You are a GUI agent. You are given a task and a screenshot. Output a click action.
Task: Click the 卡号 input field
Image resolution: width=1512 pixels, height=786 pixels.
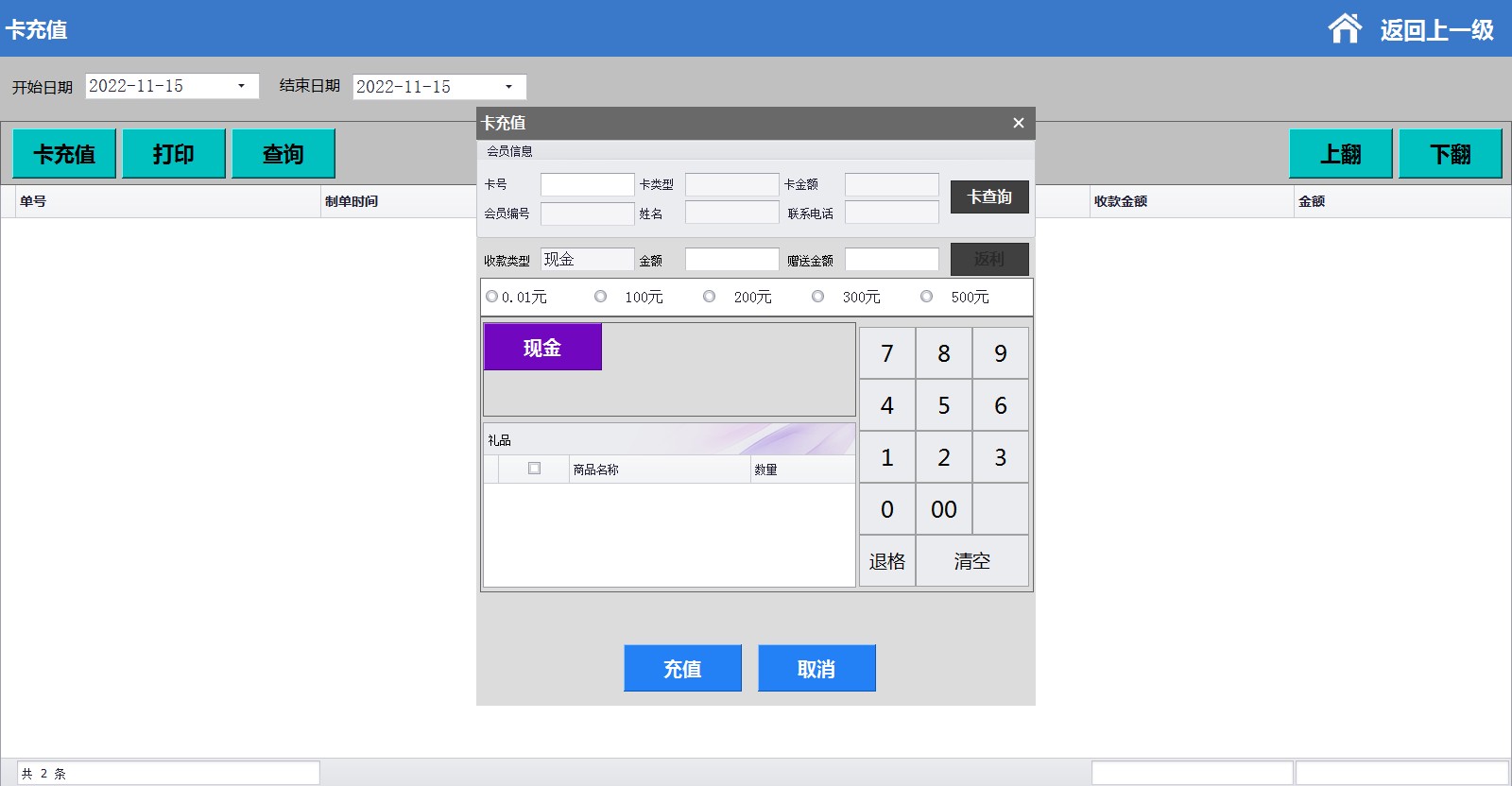pos(587,184)
